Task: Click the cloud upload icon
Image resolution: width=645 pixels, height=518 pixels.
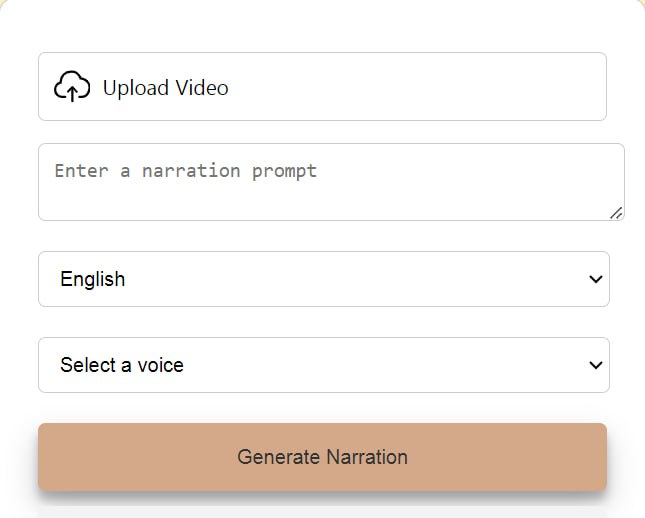Action: point(72,87)
